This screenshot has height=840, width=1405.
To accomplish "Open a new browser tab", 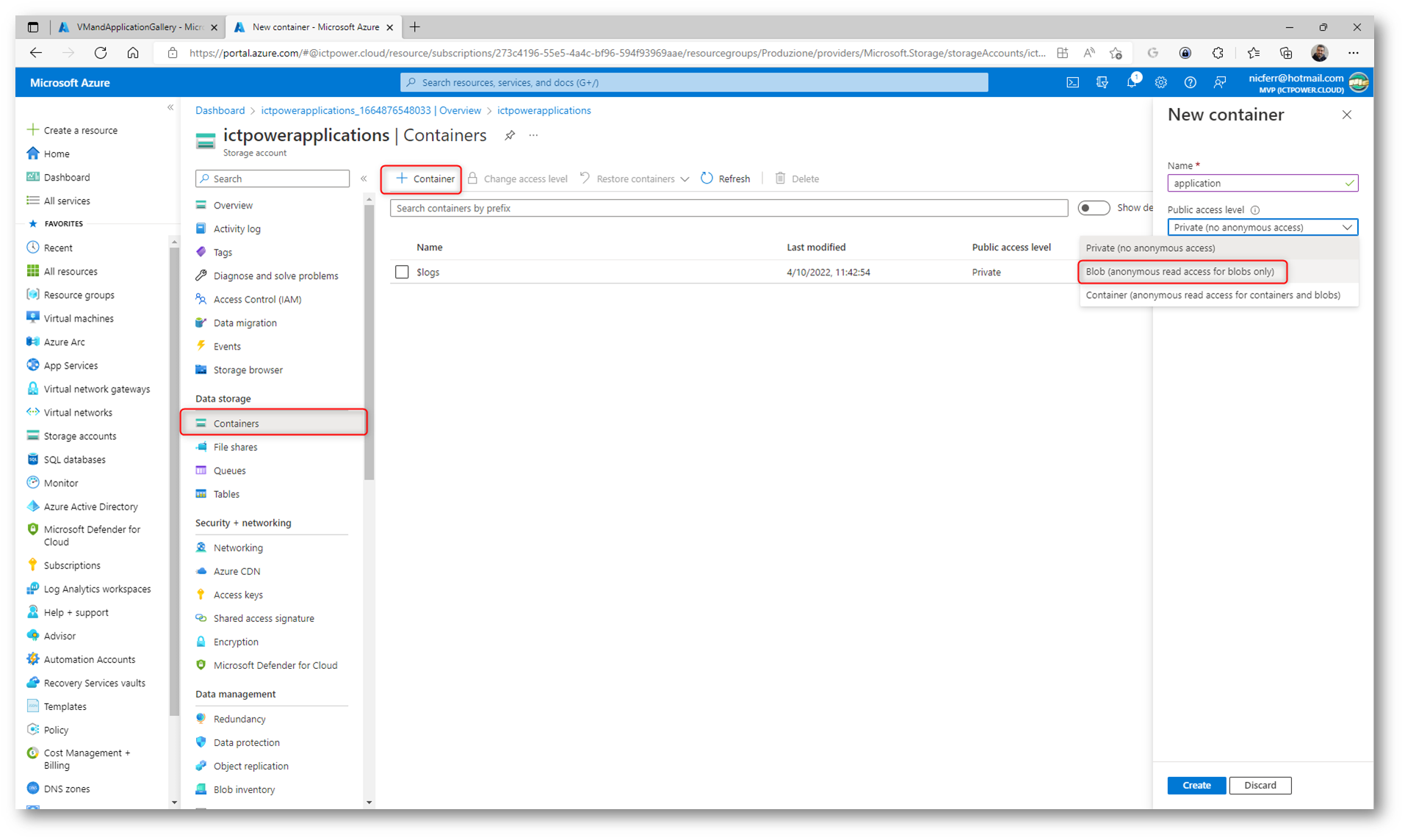I will (x=415, y=27).
